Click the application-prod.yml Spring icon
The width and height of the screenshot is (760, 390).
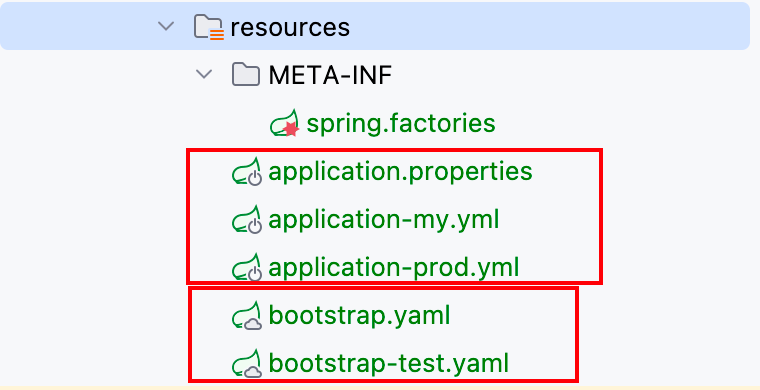[247, 267]
